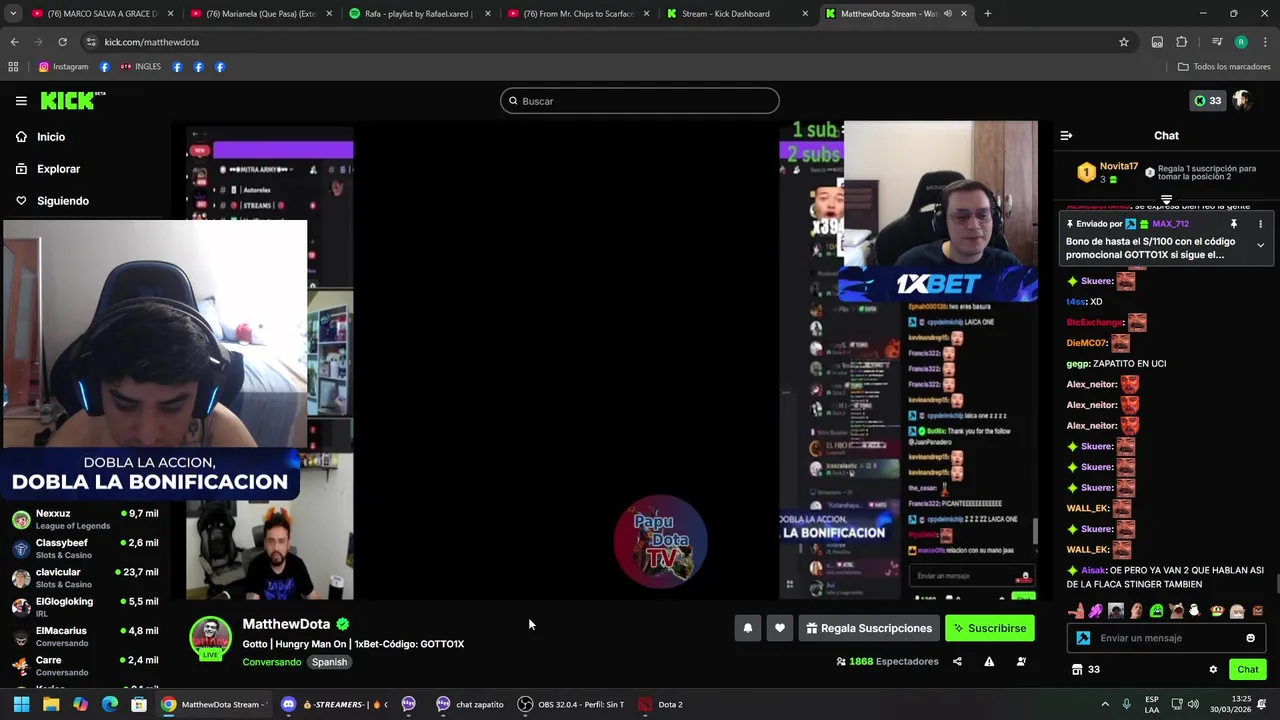Collapse the chat panel with the arrow icon

(1066, 135)
